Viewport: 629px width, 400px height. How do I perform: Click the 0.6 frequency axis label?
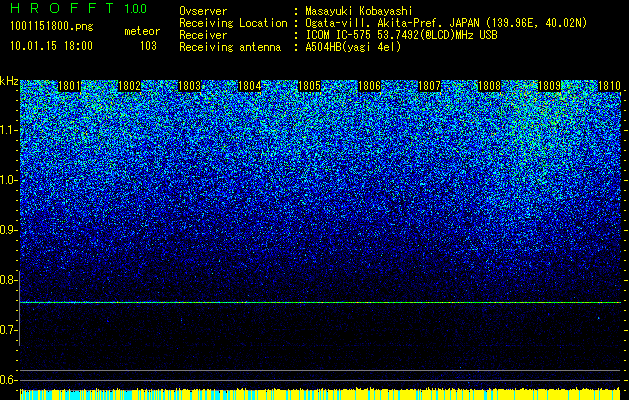(8, 380)
